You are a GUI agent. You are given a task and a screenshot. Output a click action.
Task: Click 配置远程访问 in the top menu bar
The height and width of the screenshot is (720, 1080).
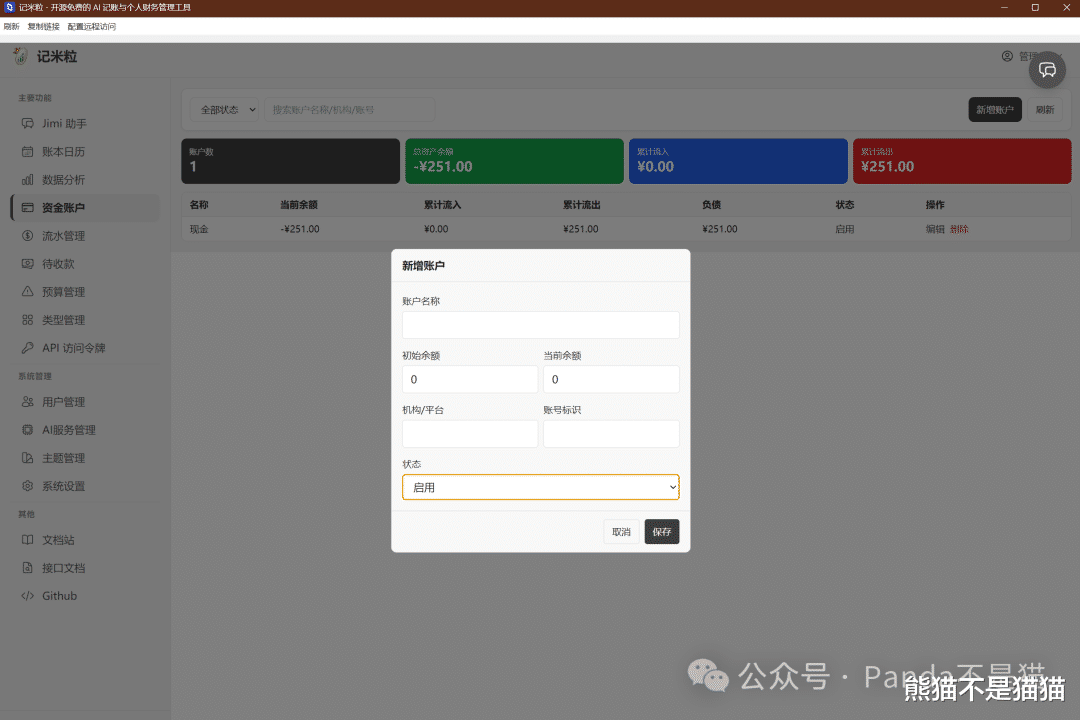(x=92, y=26)
